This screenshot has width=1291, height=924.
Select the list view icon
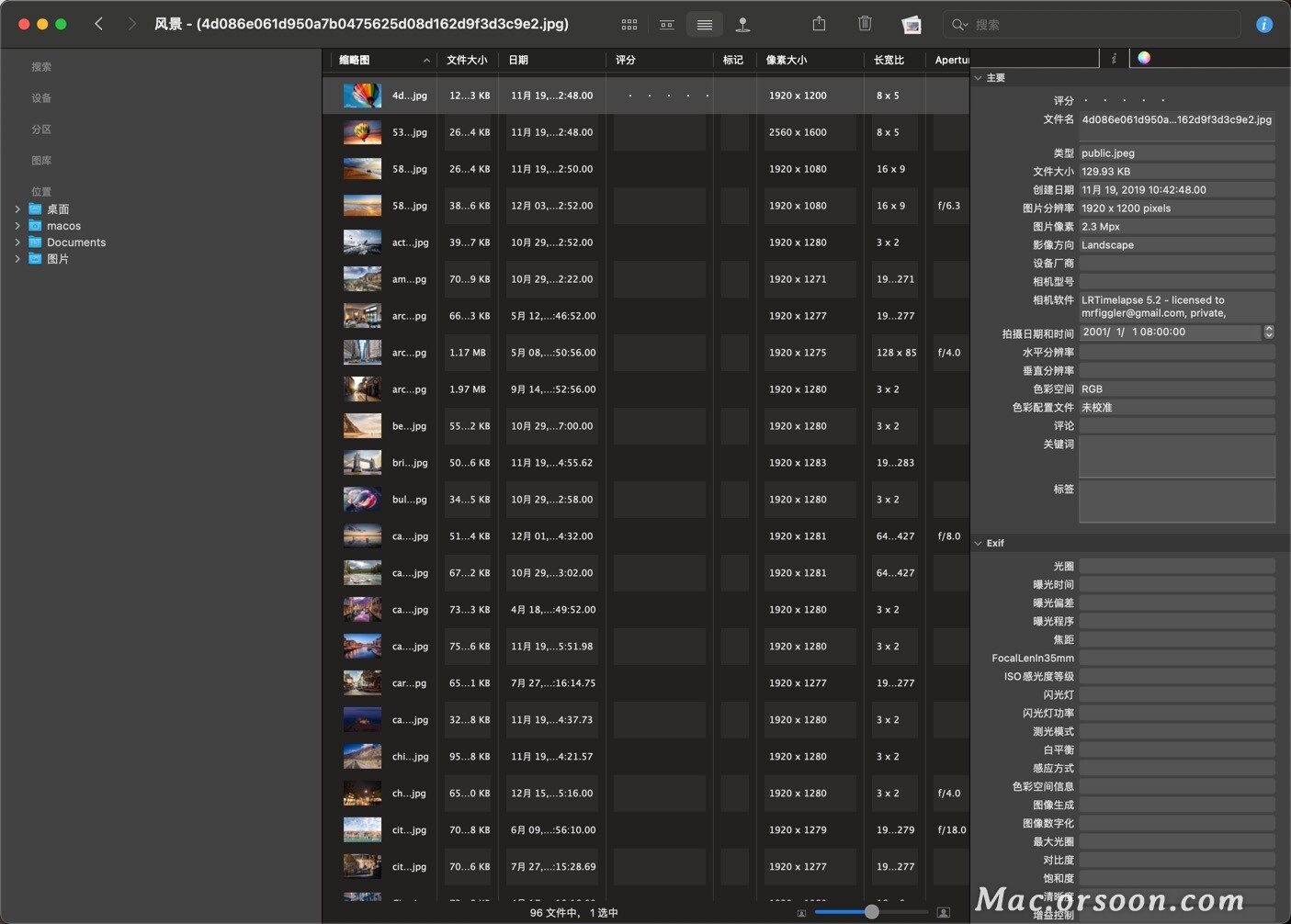[705, 25]
